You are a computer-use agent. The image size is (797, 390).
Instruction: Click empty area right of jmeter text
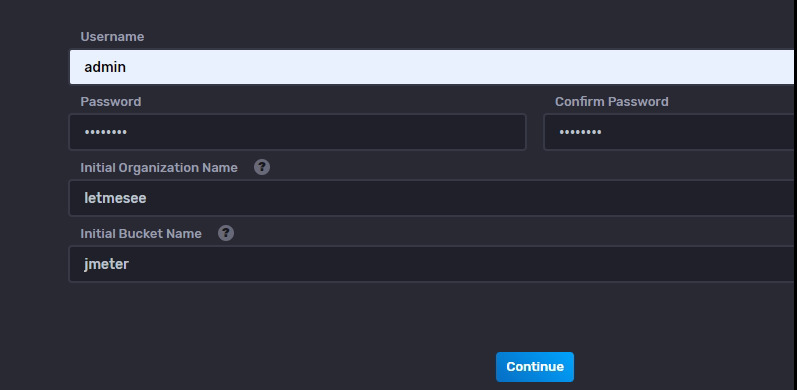point(457,264)
